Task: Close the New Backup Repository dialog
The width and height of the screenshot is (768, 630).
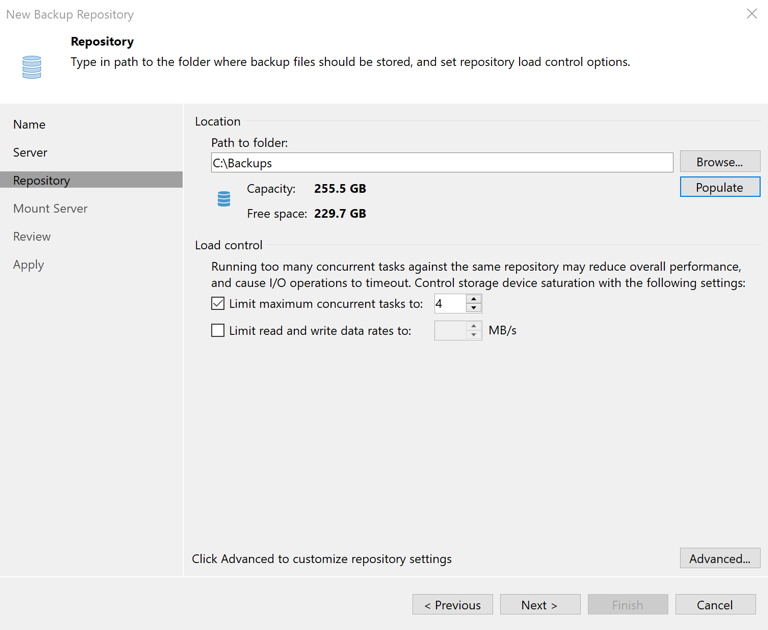Action: (x=751, y=14)
